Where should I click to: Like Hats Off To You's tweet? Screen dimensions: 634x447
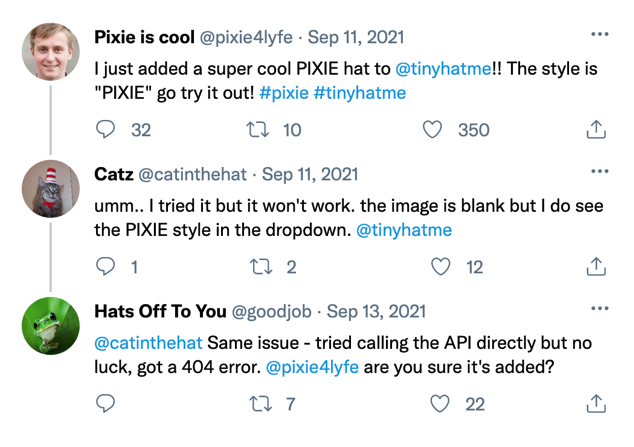[x=441, y=404]
